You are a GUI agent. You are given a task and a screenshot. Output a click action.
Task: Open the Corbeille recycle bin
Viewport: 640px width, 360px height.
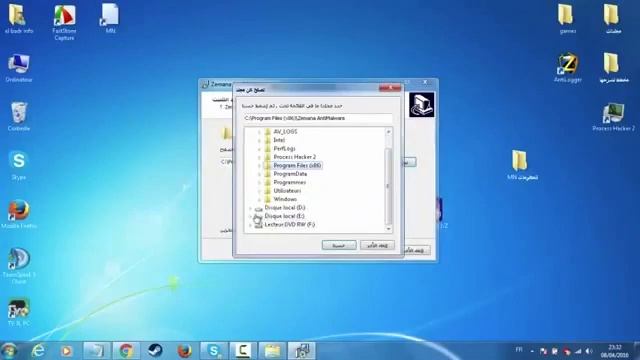[x=19, y=117]
